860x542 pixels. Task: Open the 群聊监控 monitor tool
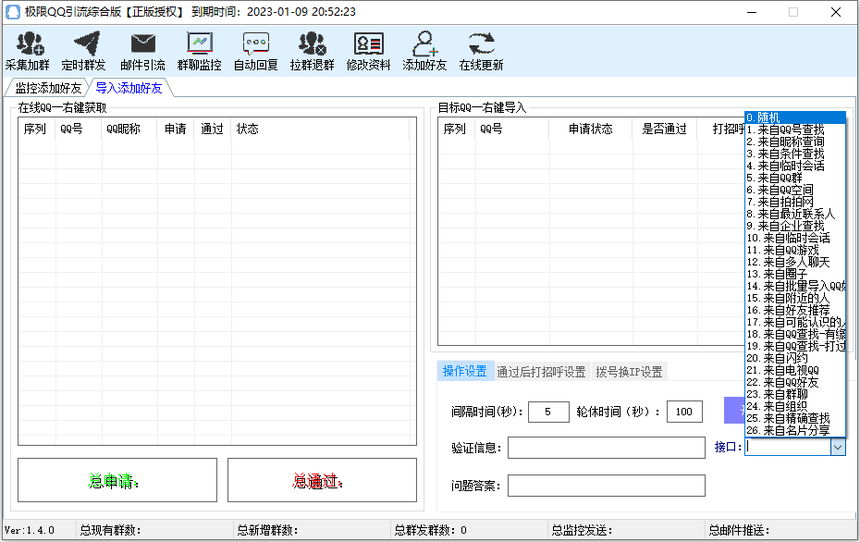pos(199,51)
